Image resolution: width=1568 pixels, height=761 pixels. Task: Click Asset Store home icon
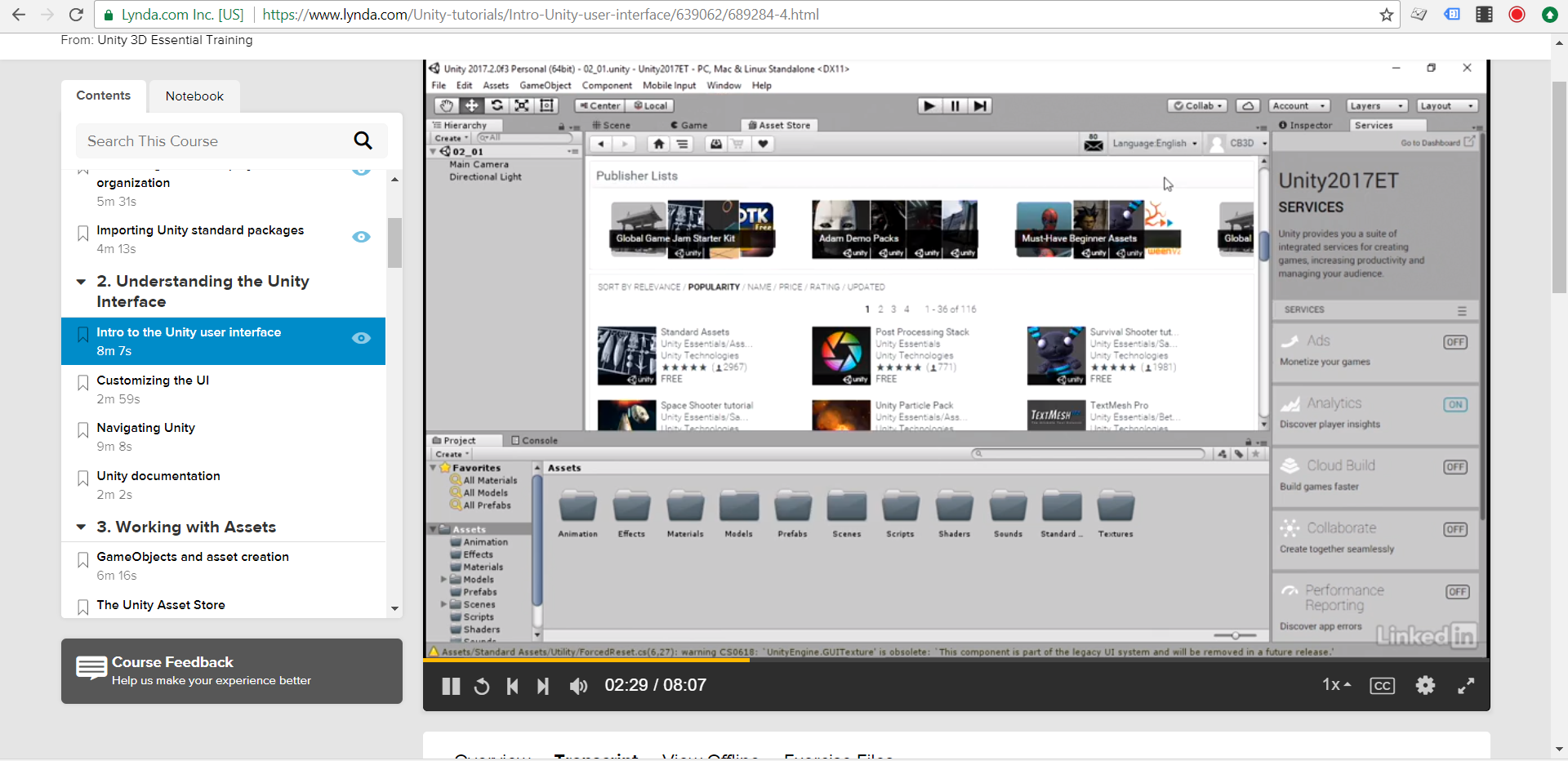click(x=658, y=144)
